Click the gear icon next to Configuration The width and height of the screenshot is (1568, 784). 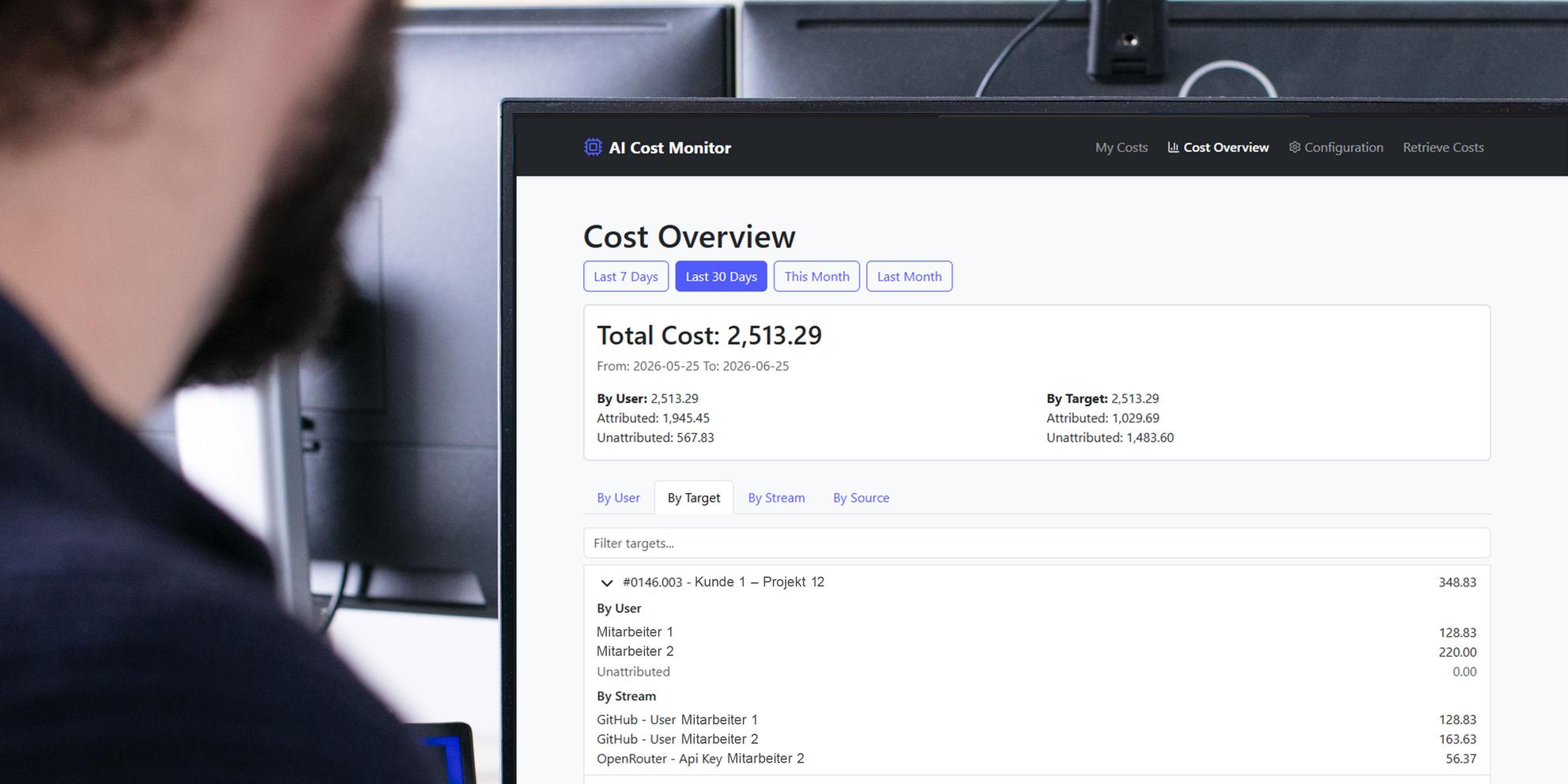(x=1295, y=147)
